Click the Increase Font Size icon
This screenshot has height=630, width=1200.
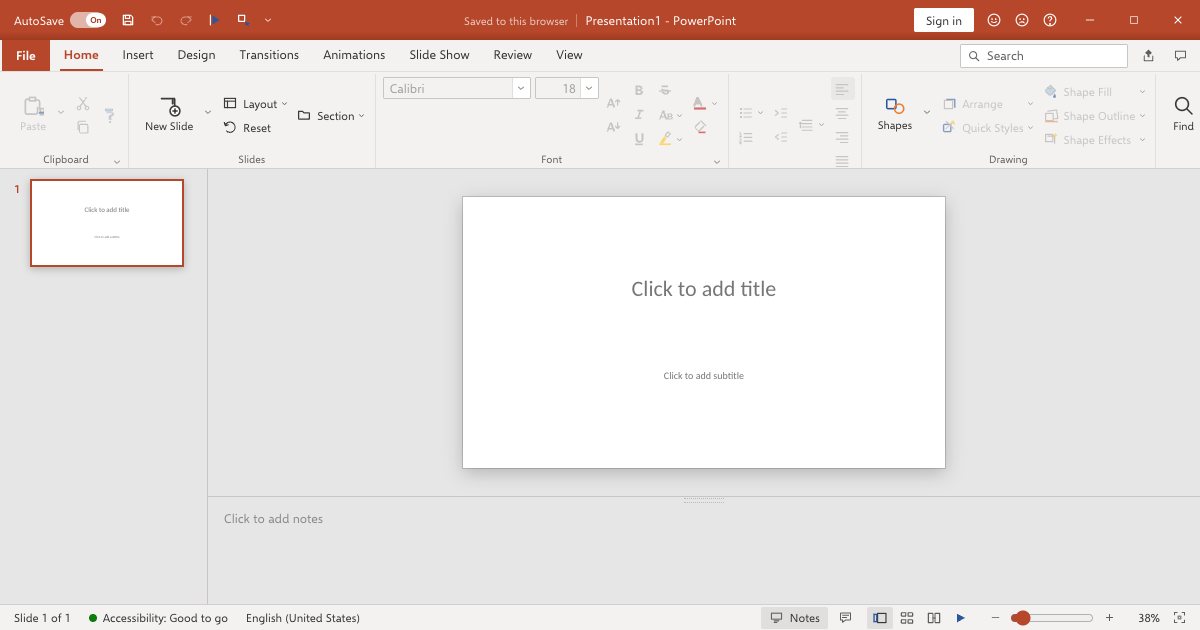614,104
